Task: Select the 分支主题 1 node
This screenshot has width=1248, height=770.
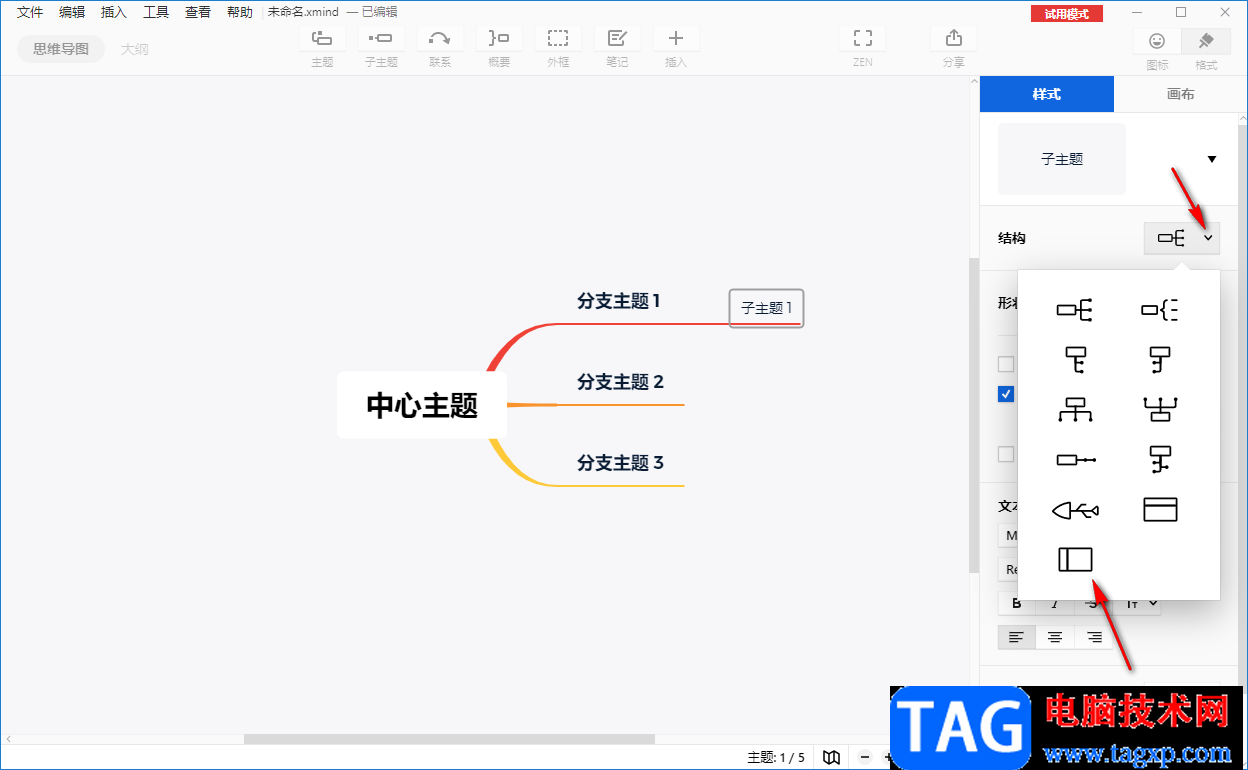Action: (x=619, y=301)
